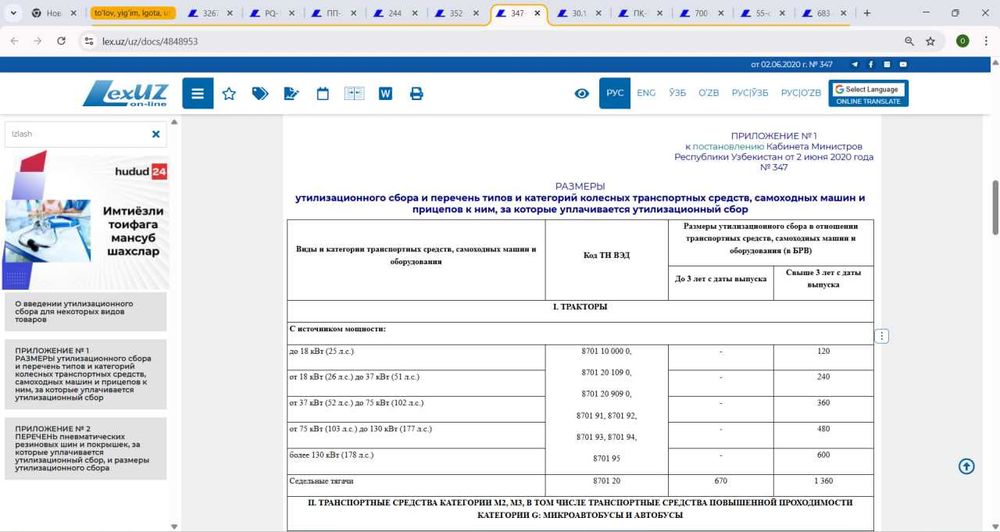Toggle the eye accessibility view icon
Image resolution: width=1000 pixels, height=532 pixels.
click(x=582, y=94)
